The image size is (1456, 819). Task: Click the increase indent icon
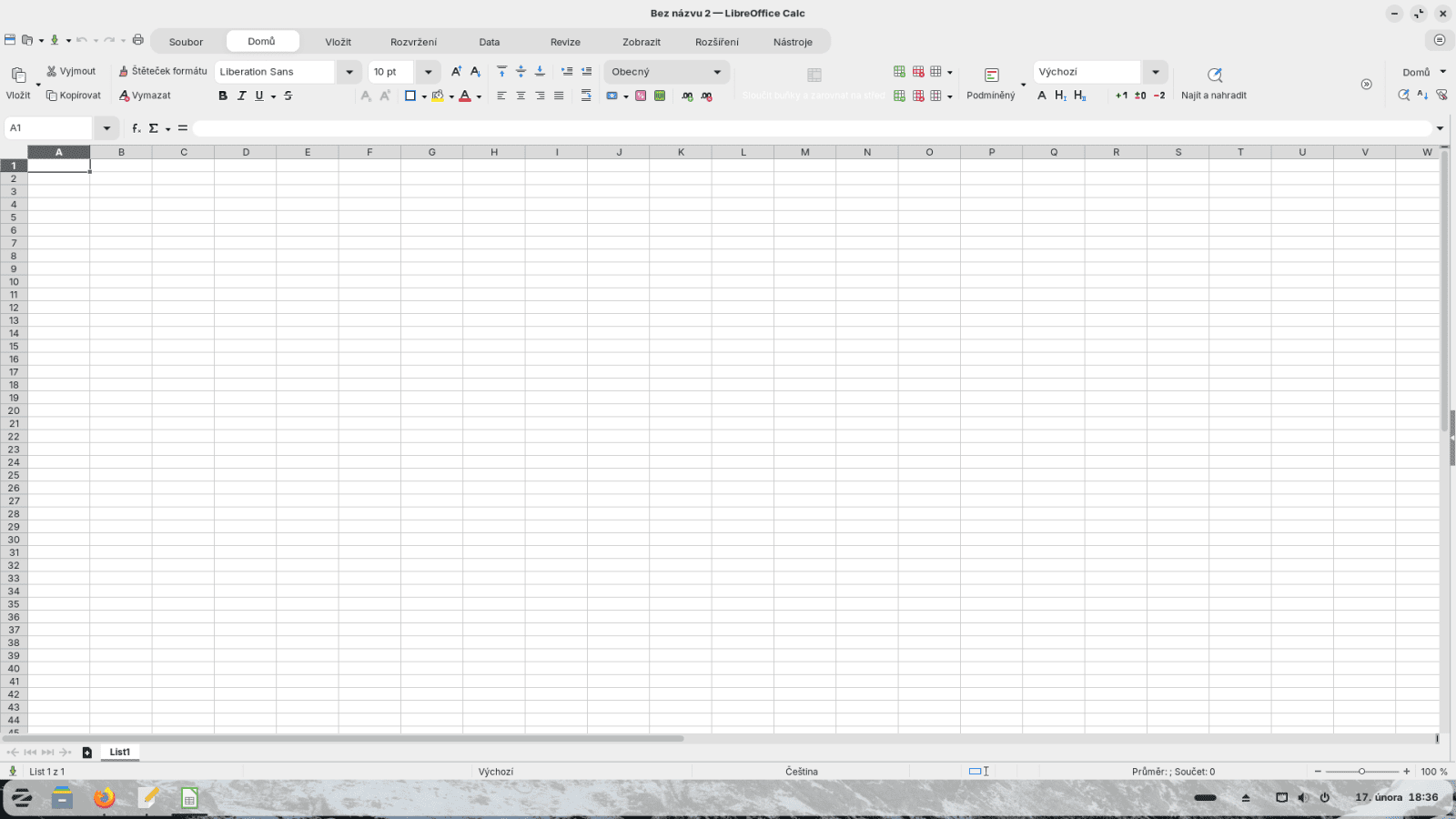point(567,71)
